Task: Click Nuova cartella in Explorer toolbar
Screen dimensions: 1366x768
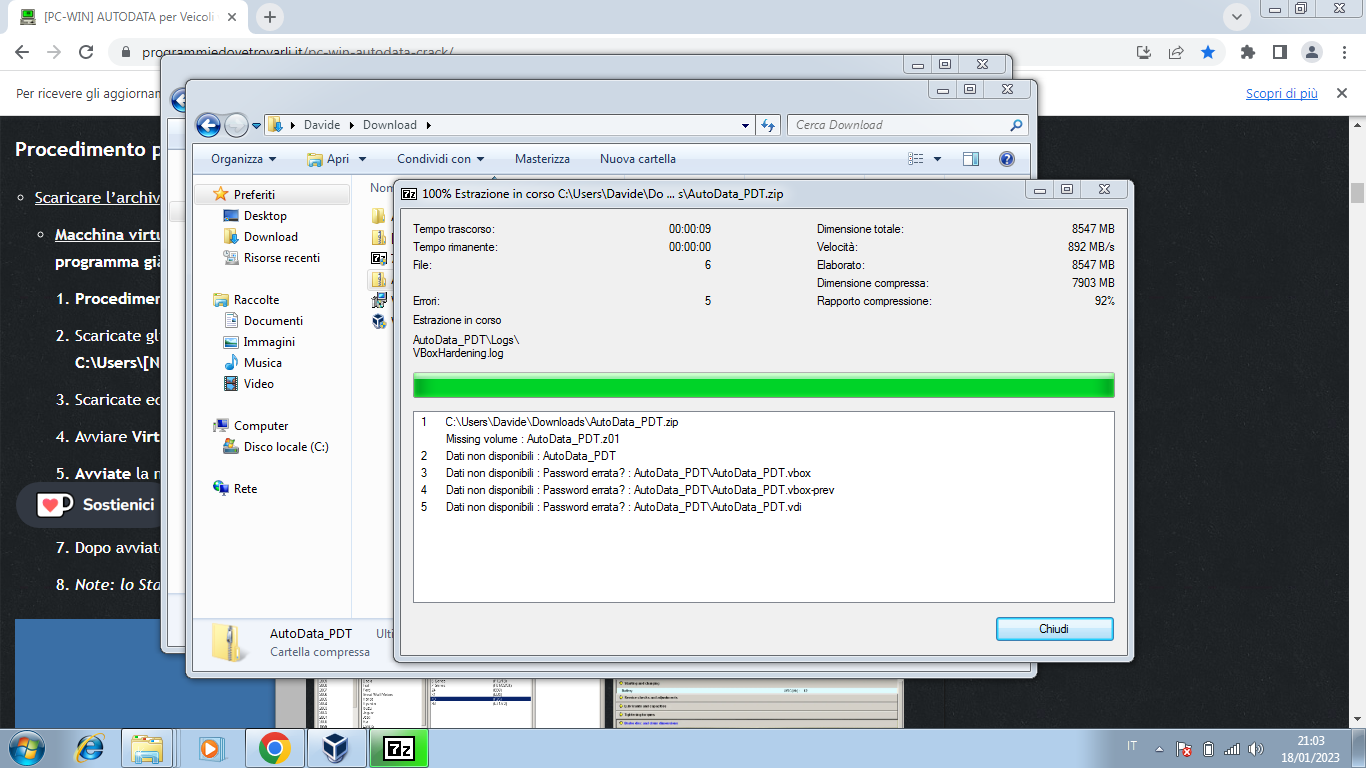Action: pos(638,159)
